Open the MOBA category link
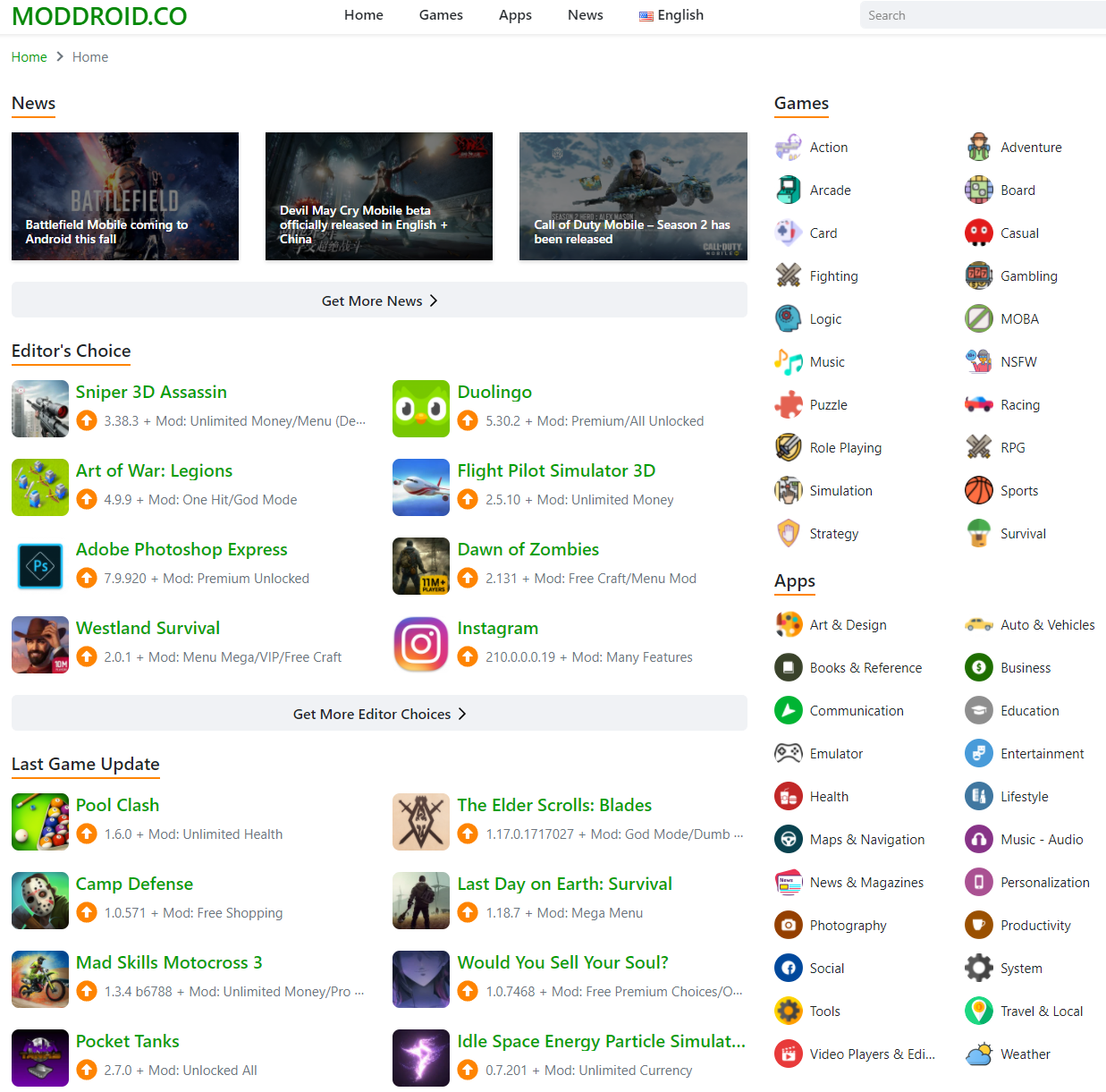This screenshot has width=1106, height=1092. tap(1020, 318)
